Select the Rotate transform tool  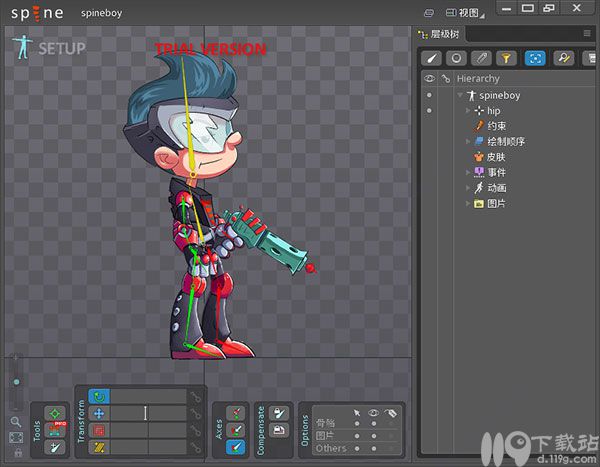click(x=99, y=397)
